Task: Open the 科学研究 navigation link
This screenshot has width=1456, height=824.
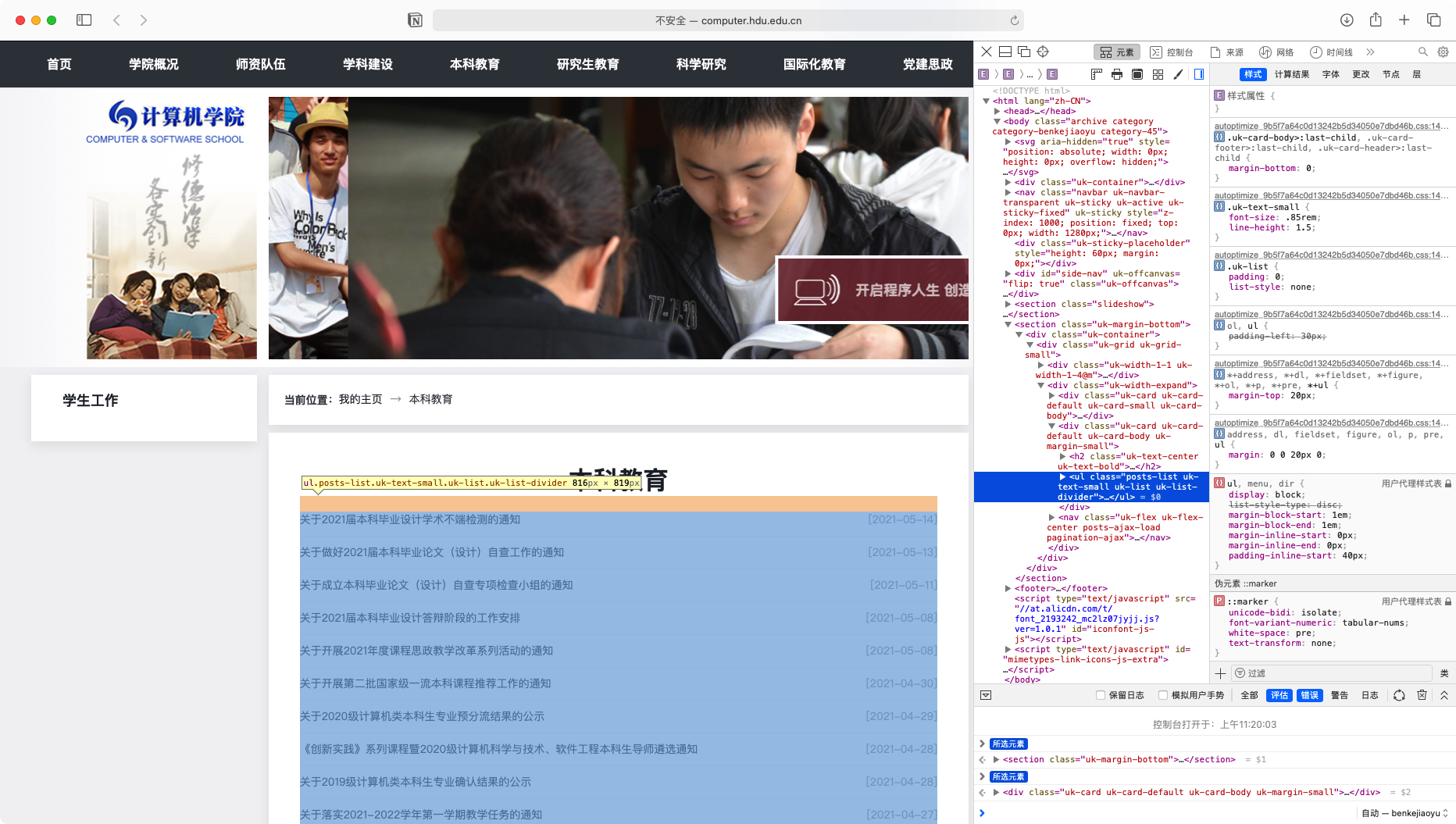Action: click(x=701, y=64)
